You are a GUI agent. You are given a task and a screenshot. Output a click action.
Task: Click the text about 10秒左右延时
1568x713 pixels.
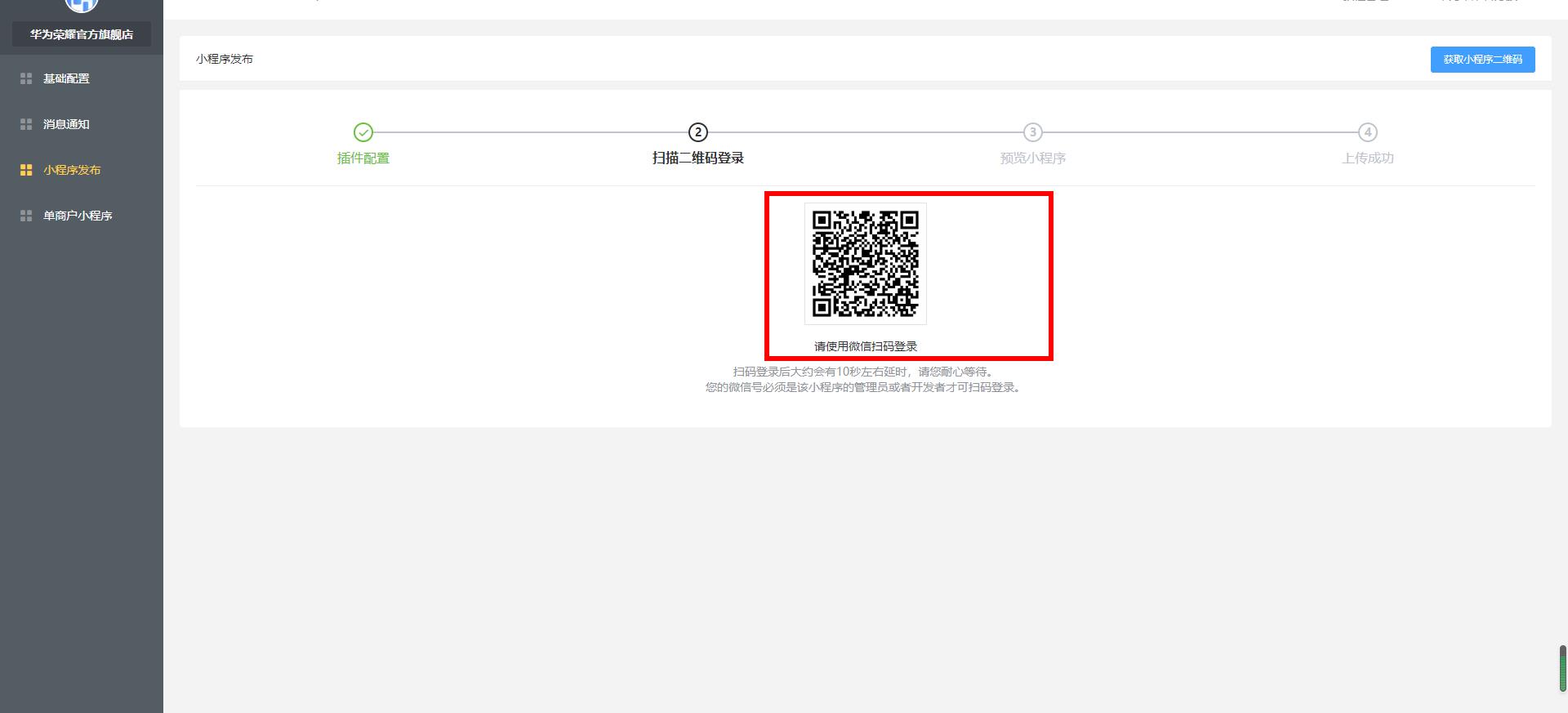coord(863,372)
